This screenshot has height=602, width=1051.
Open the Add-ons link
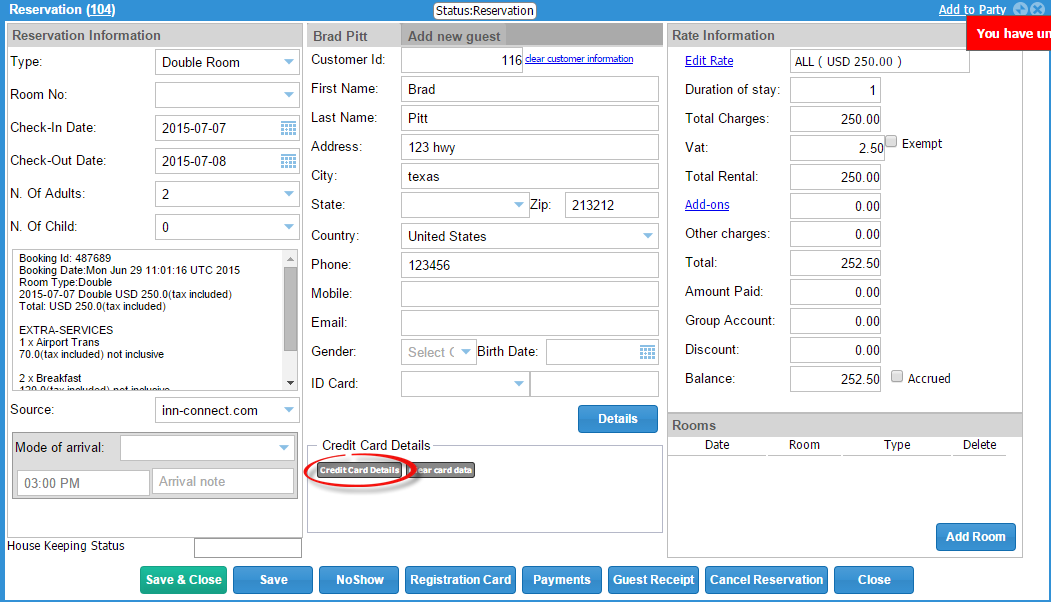707,205
